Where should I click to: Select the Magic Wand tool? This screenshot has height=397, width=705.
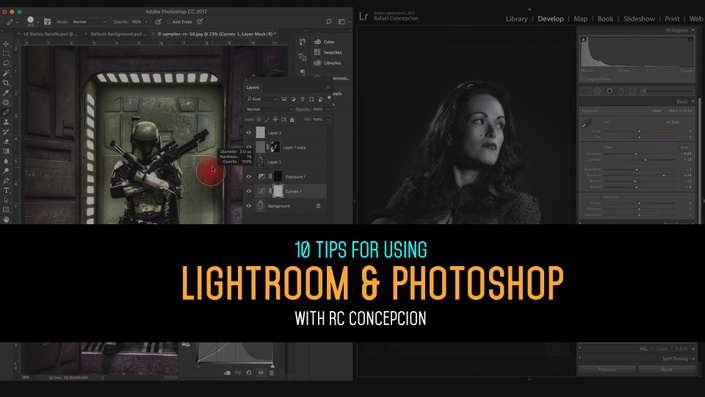click(x=6, y=73)
